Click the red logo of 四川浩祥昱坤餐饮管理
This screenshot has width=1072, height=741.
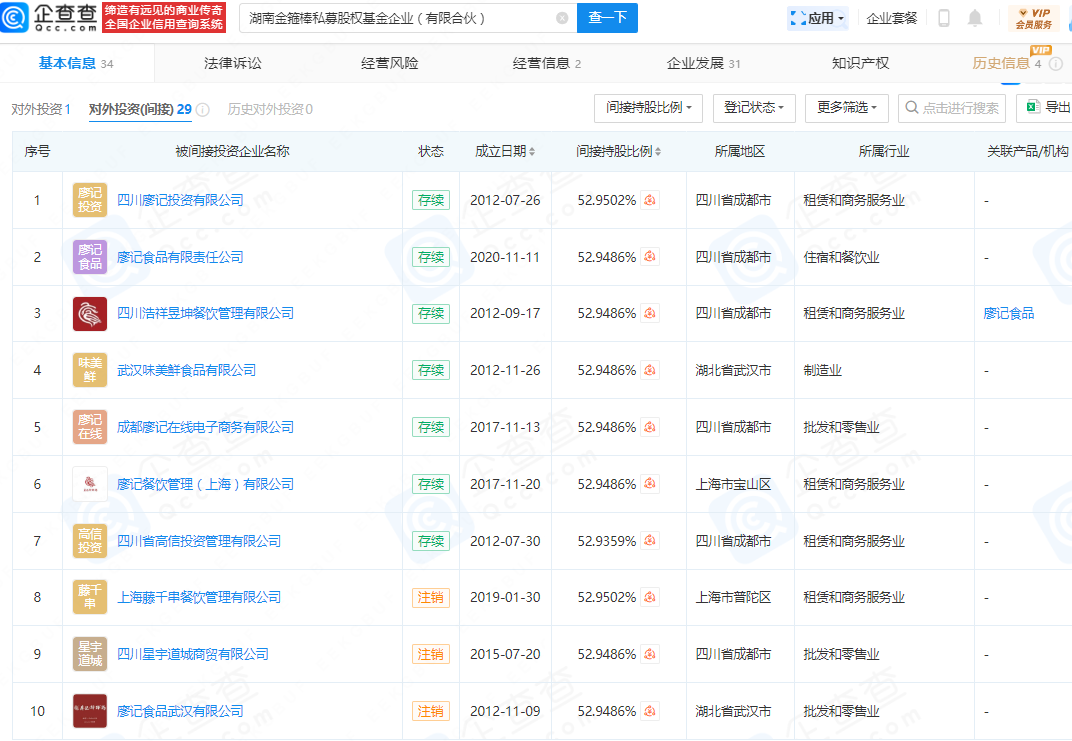point(90,314)
